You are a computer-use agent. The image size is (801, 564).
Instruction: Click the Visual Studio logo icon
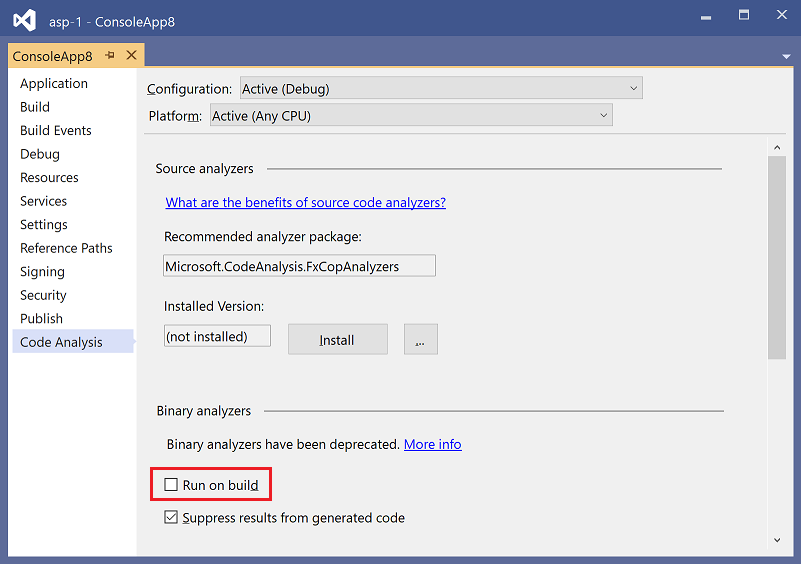coord(25,21)
